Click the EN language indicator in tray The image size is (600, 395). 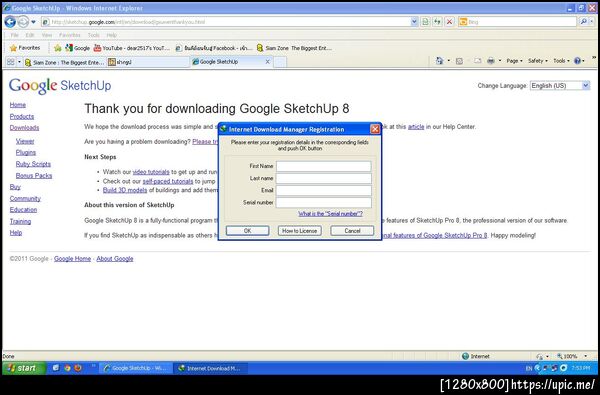[529, 368]
